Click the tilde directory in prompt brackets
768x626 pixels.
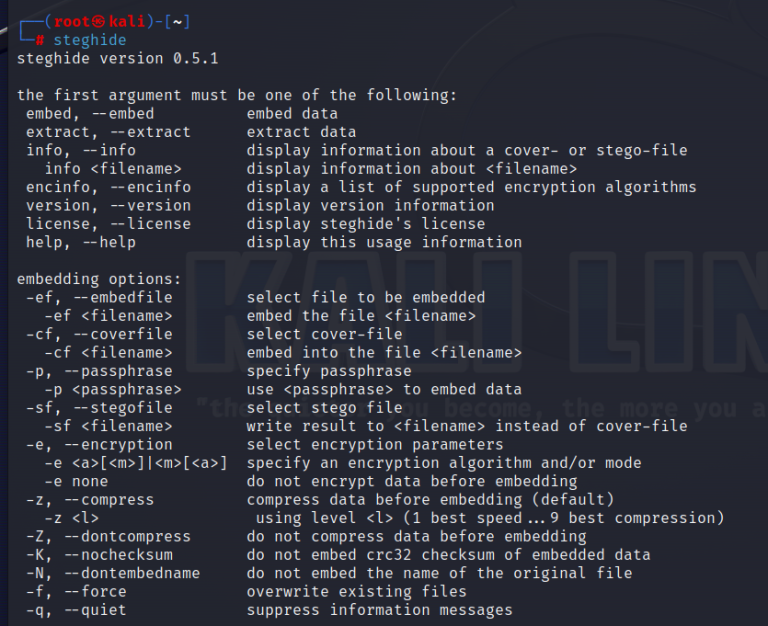tap(177, 22)
